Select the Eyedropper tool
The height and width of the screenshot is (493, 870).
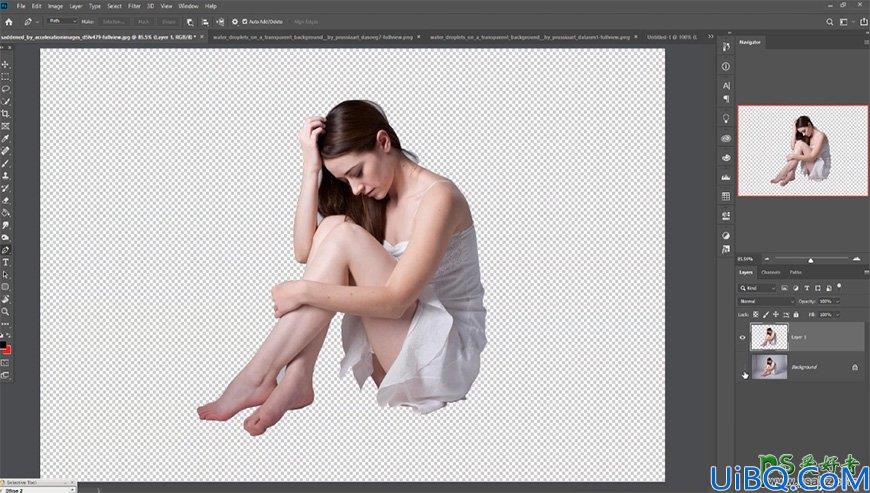pyautogui.click(x=6, y=139)
